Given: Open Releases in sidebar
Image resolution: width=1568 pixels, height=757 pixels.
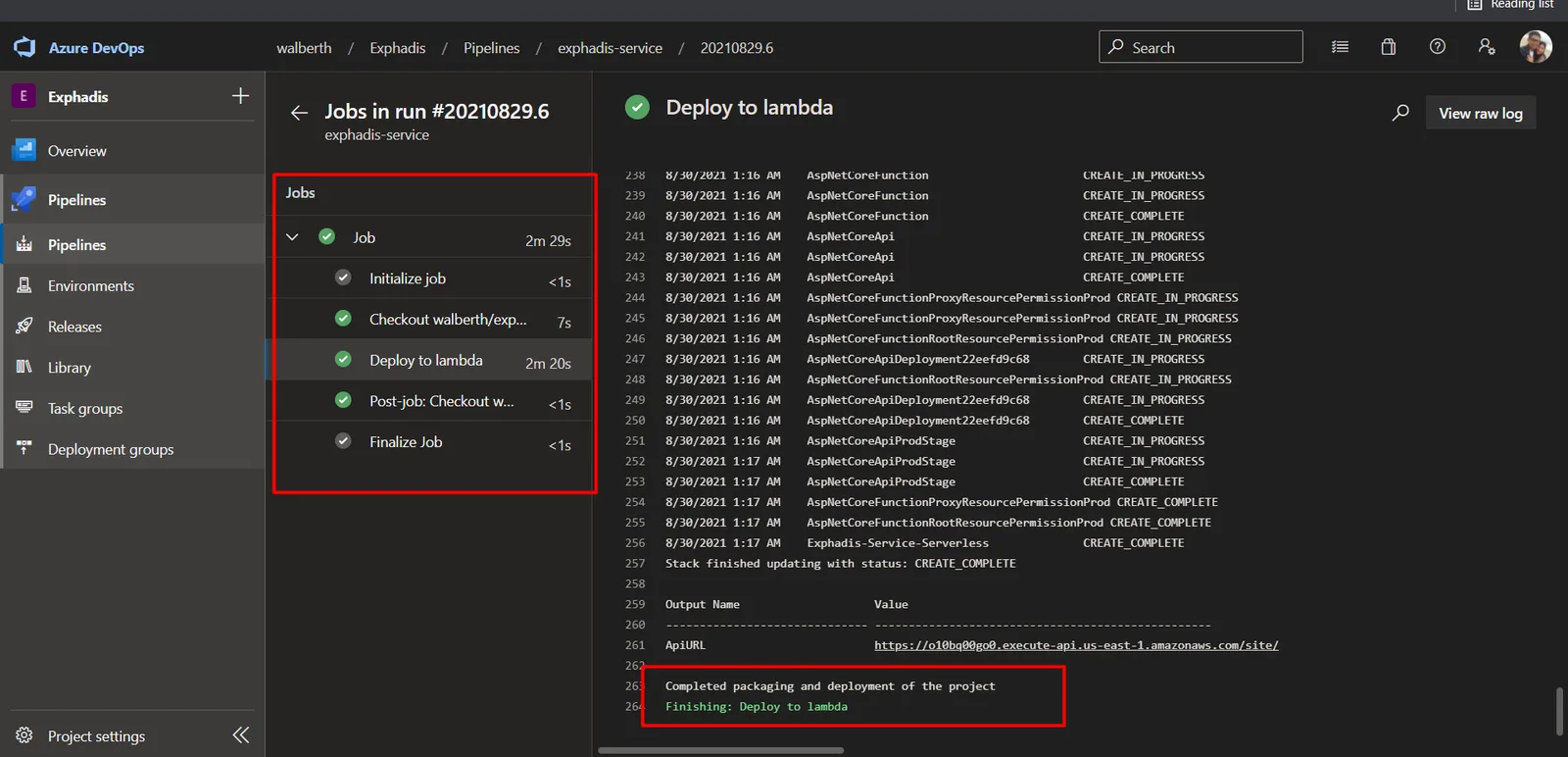Looking at the screenshot, I should (132, 327).
